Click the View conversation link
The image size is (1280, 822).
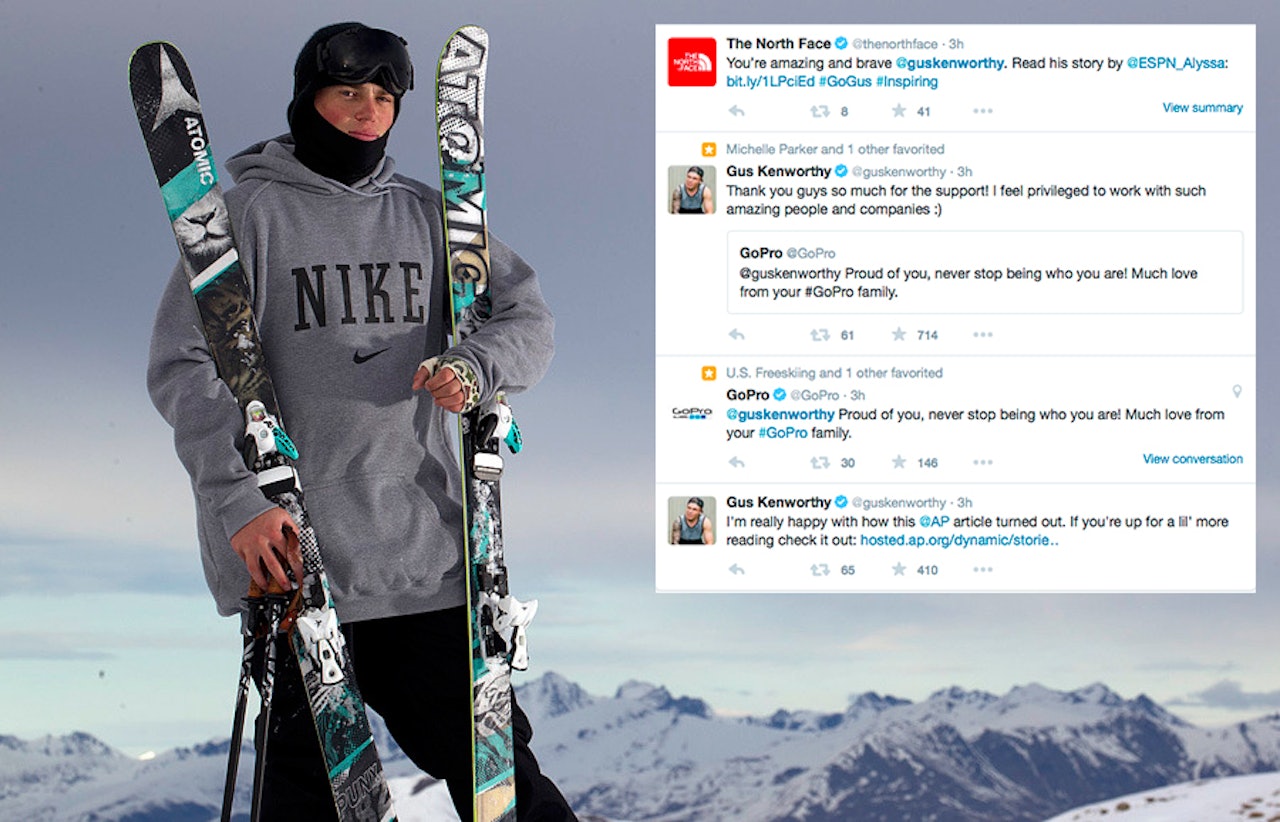[x=1193, y=458]
